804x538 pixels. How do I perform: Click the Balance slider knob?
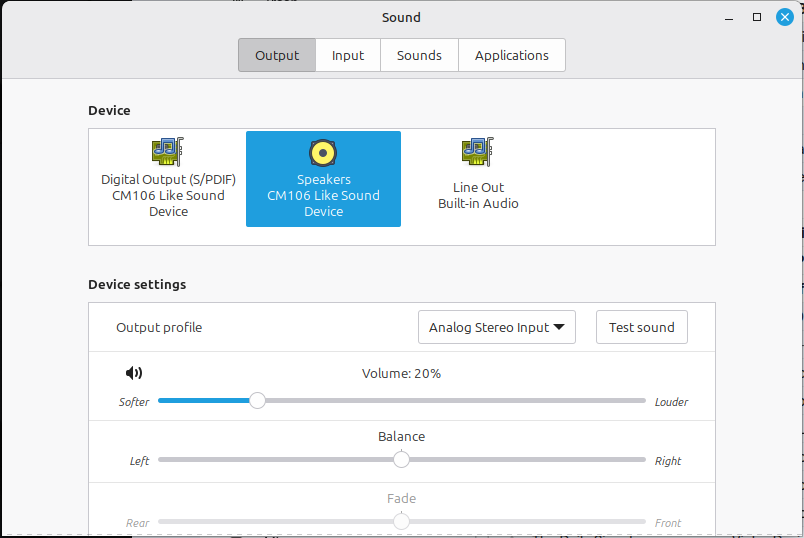point(401,460)
